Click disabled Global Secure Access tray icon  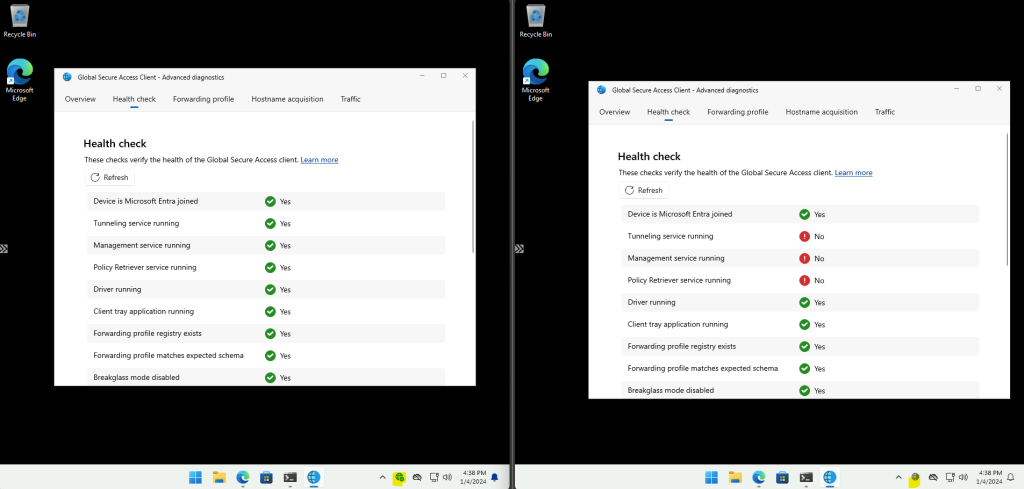[x=916, y=478]
